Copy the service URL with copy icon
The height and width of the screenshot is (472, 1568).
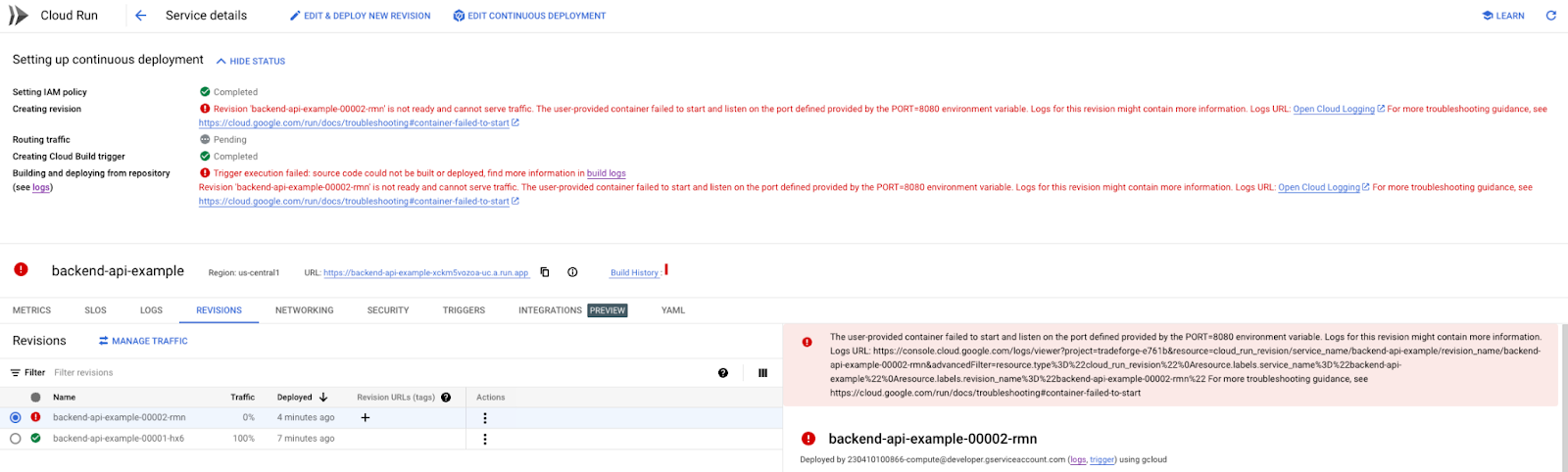click(545, 272)
